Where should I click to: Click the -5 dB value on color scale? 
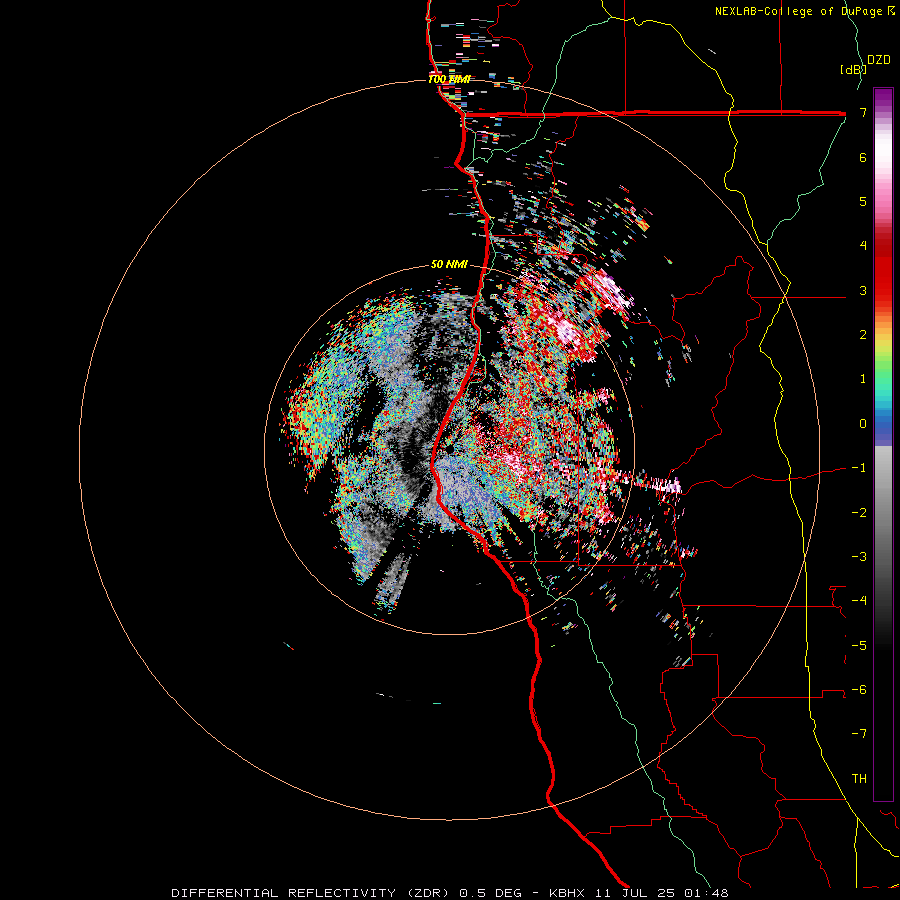pos(859,646)
